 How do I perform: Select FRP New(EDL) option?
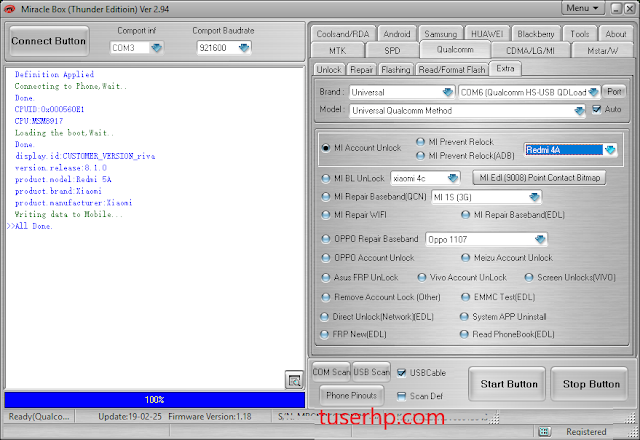tap(324, 334)
